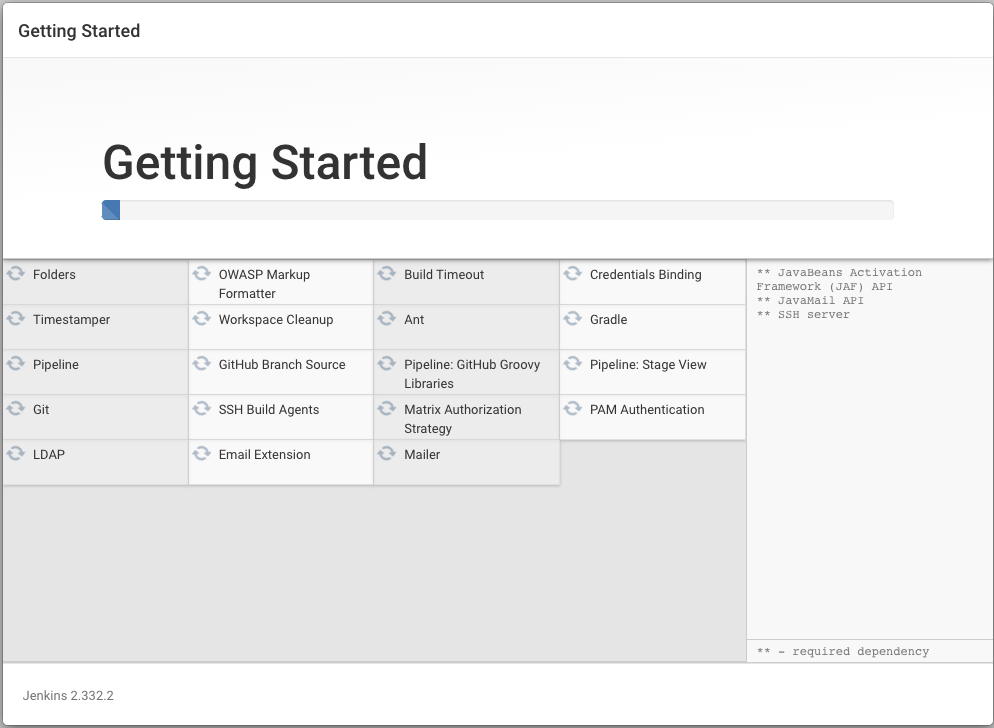Select the Pipeline: Stage View label

click(649, 365)
